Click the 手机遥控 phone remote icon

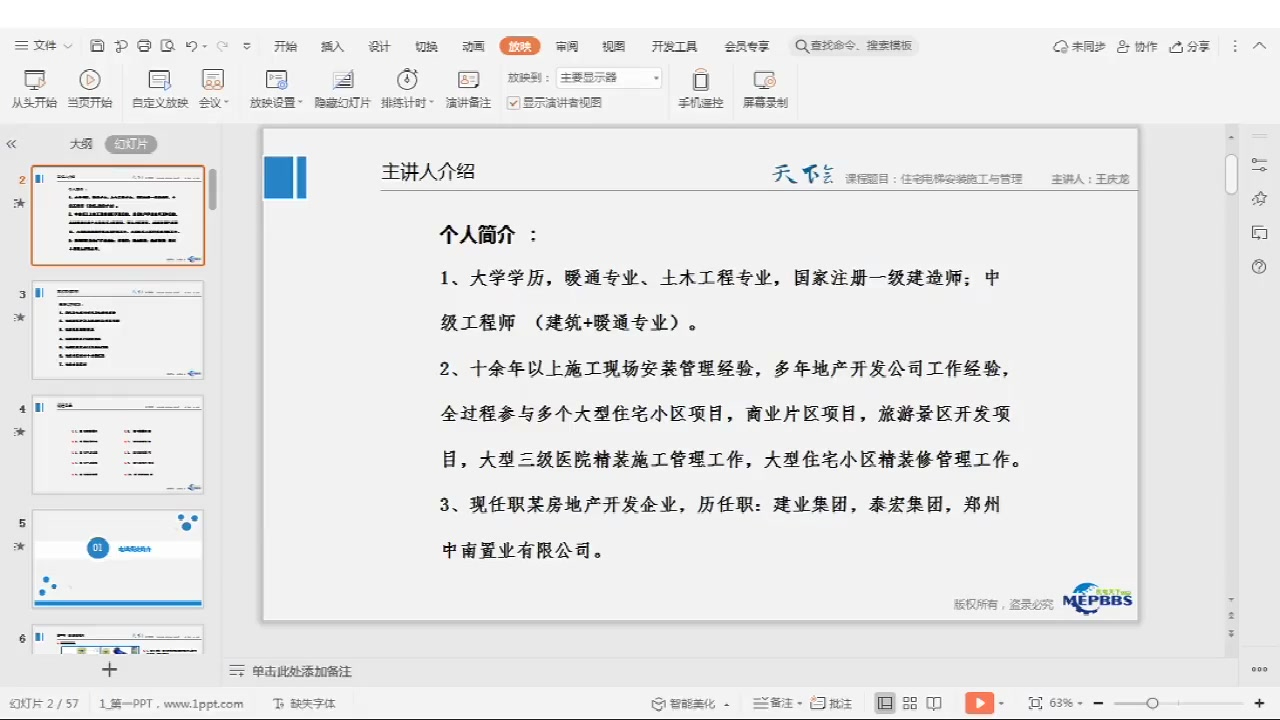(x=700, y=81)
